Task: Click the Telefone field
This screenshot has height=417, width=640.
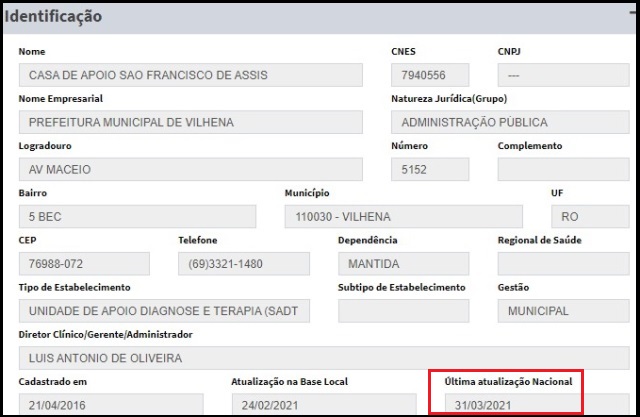Action: point(243,264)
